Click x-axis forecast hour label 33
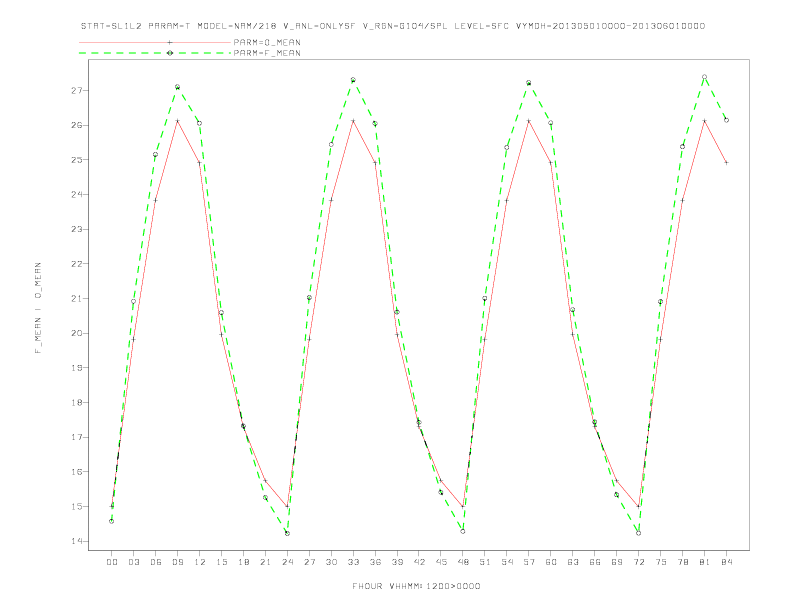 pyautogui.click(x=353, y=562)
